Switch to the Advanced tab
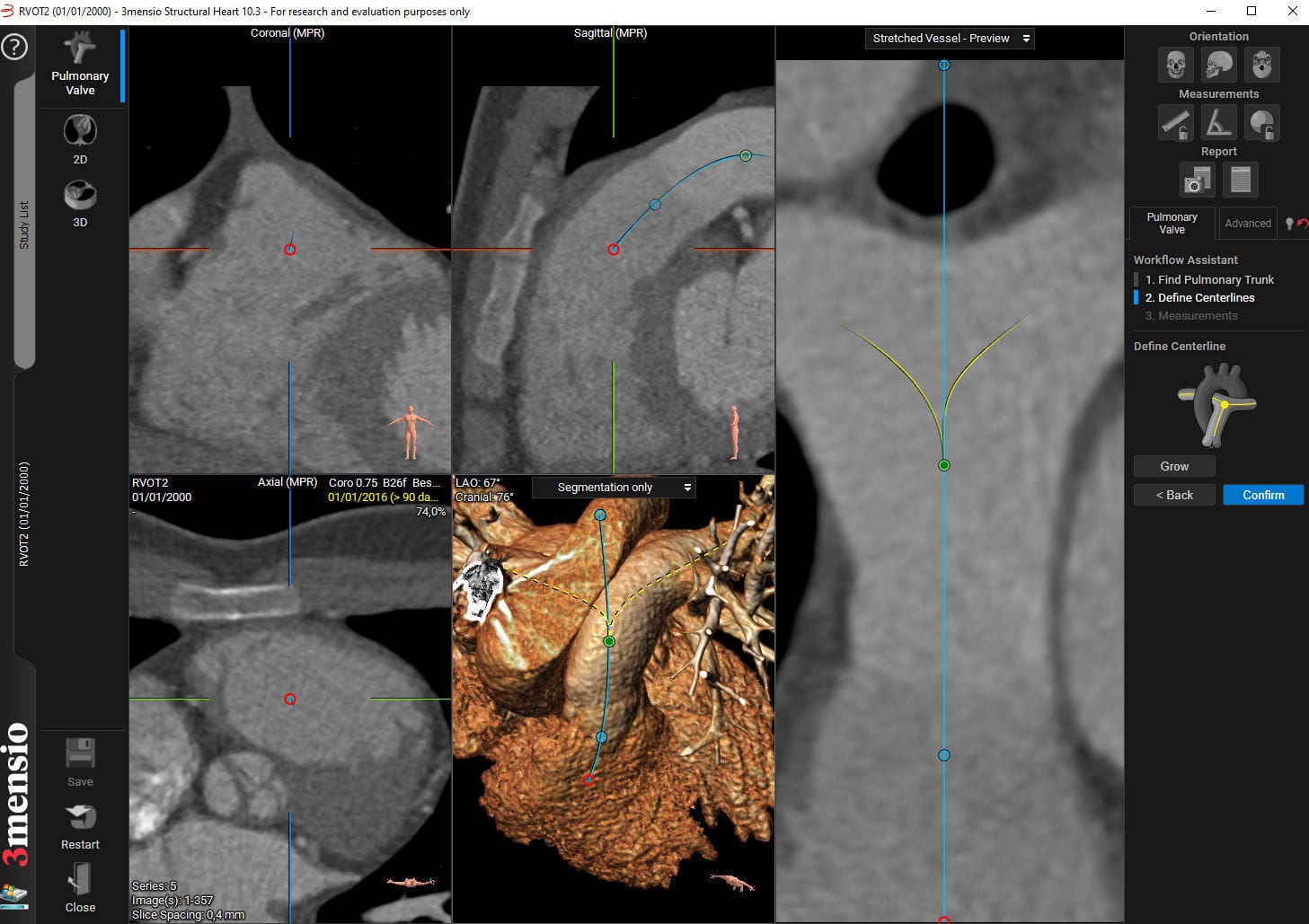The height and width of the screenshot is (924, 1309). pyautogui.click(x=1247, y=223)
